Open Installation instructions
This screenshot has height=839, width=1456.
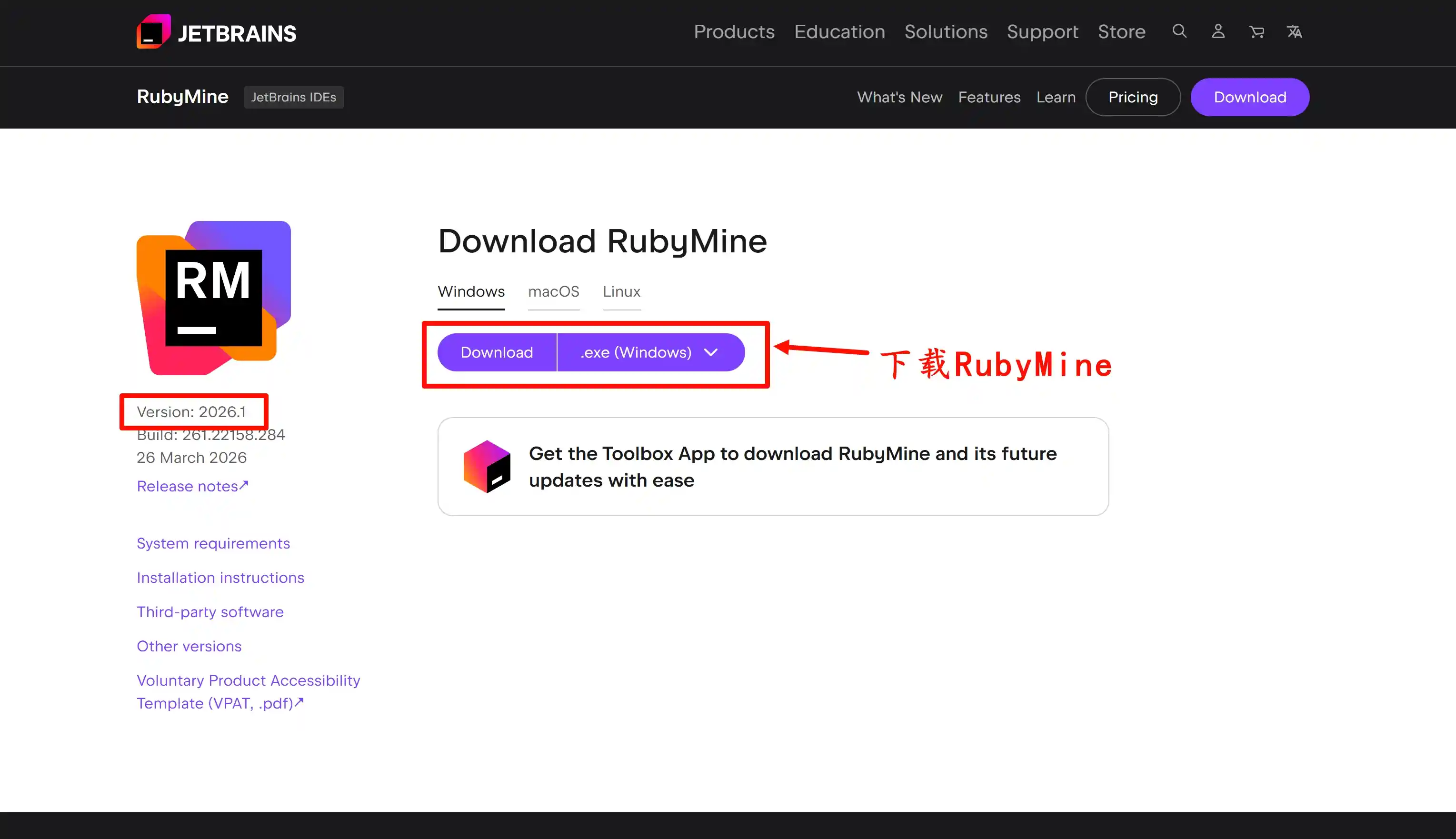(x=220, y=578)
